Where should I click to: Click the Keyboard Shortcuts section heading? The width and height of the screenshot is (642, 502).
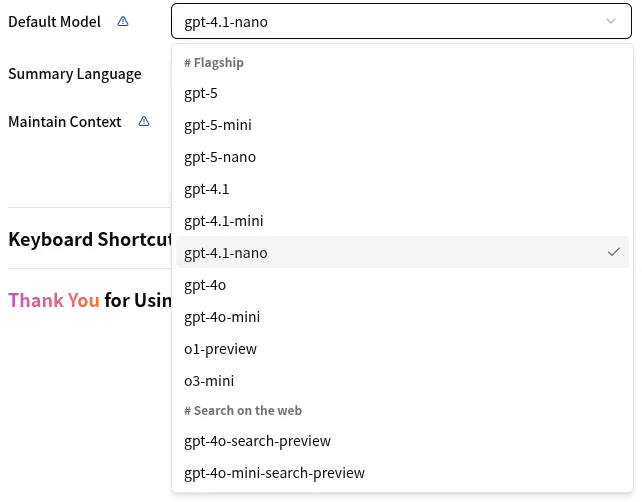(x=90, y=239)
